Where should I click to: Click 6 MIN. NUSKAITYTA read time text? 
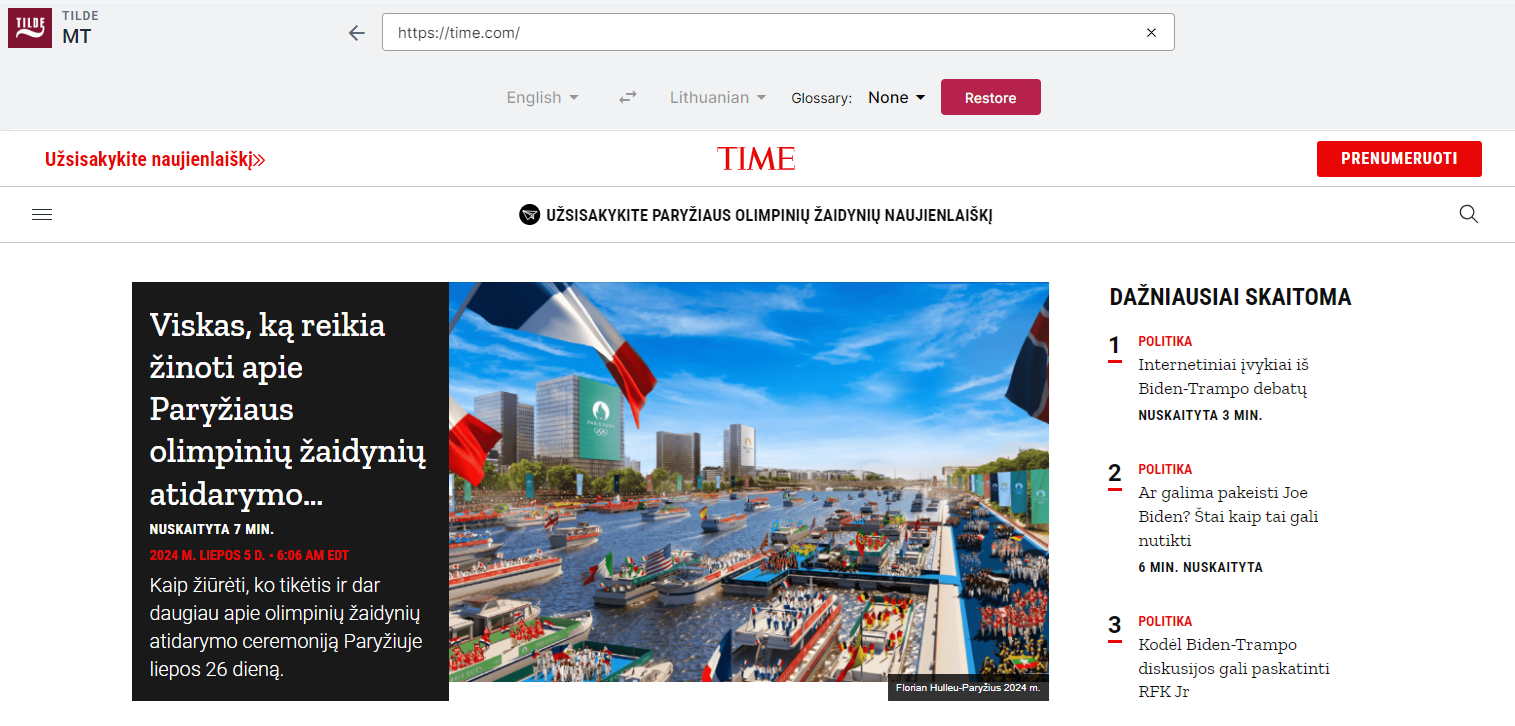tap(1200, 567)
